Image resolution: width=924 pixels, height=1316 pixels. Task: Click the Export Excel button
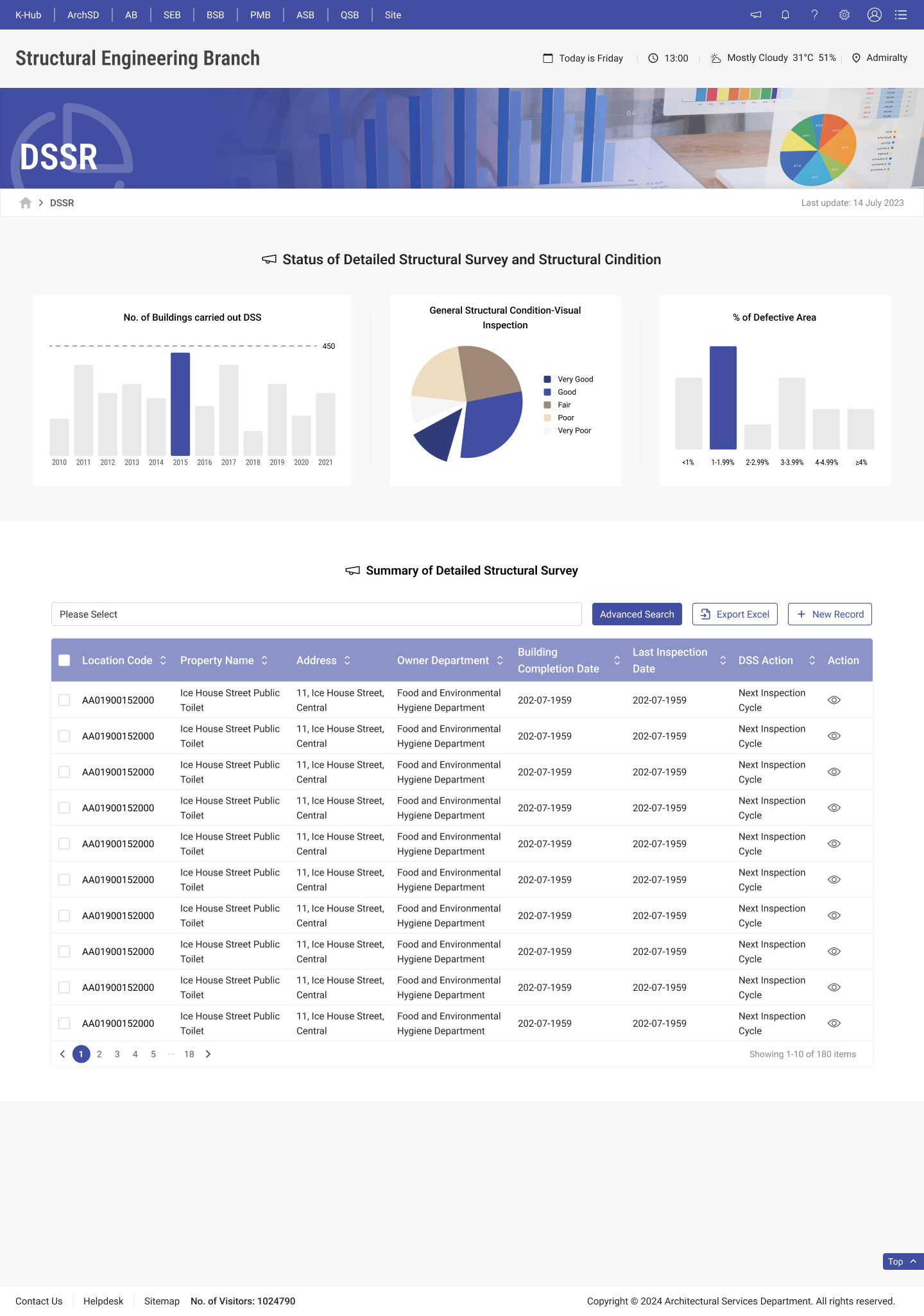tap(735, 614)
